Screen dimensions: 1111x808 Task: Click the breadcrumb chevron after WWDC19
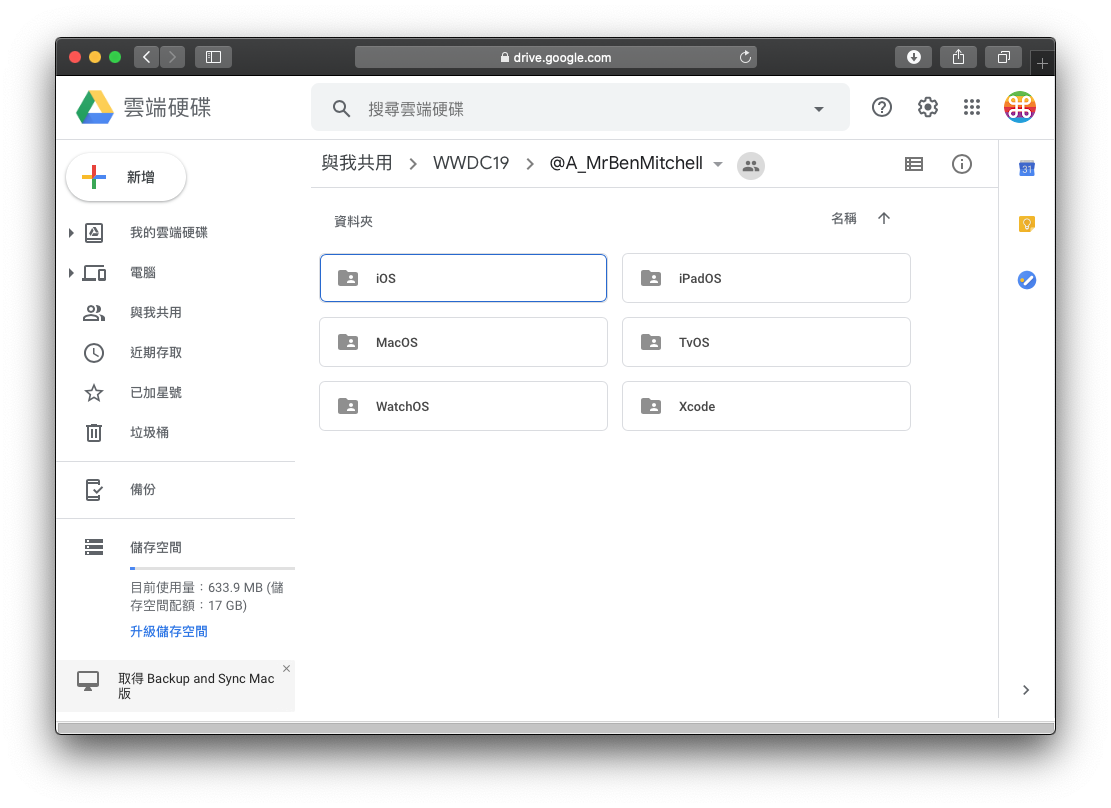[x=530, y=164]
